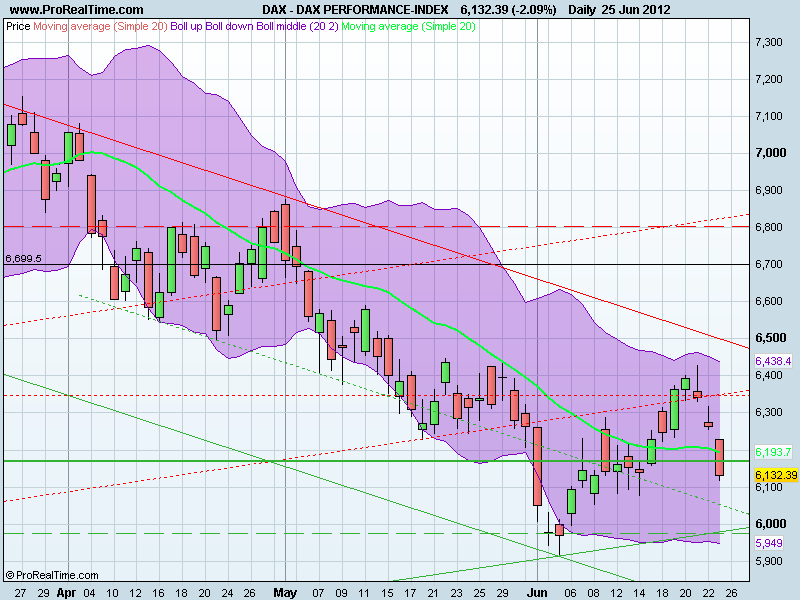The image size is (800, 600).
Task: Click the ProRealTime.com copyright label
Action: click(52, 575)
